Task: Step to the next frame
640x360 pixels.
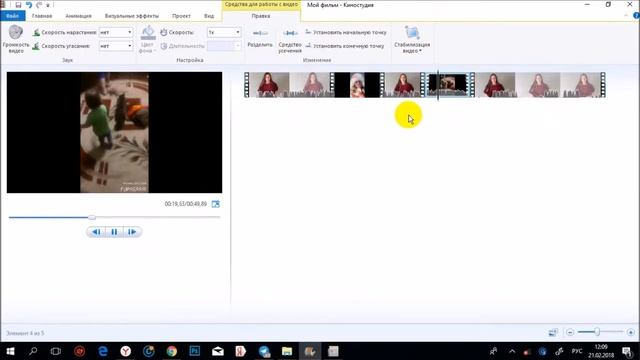Action: pyautogui.click(x=132, y=232)
